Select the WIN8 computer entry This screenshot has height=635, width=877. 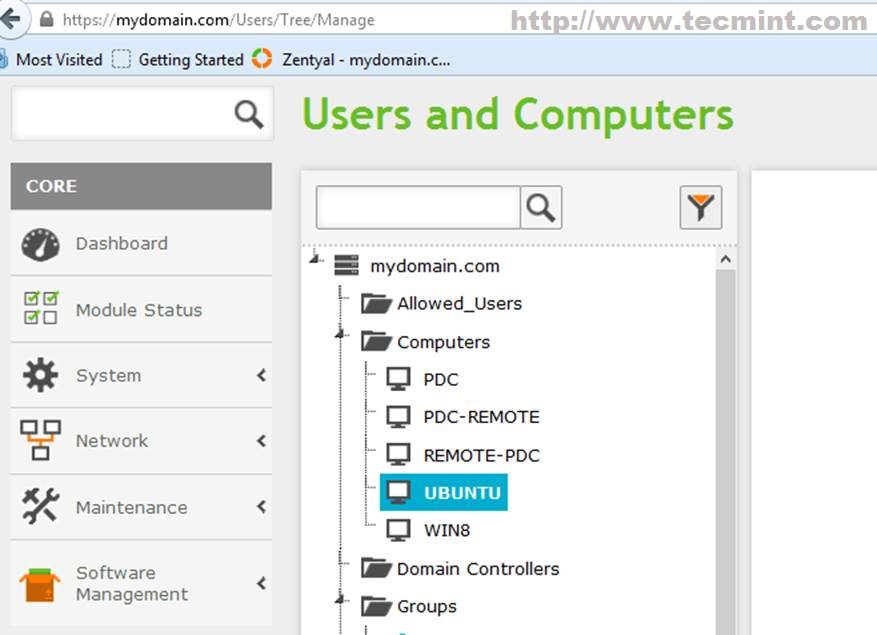429,530
